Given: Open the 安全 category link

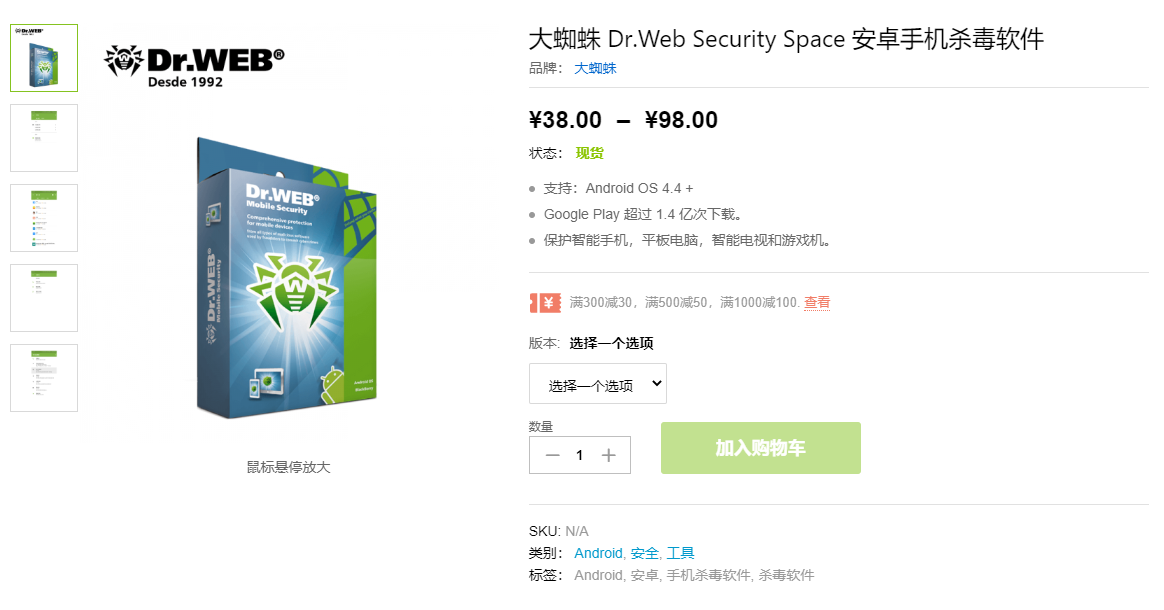Looking at the screenshot, I should pos(644,553).
